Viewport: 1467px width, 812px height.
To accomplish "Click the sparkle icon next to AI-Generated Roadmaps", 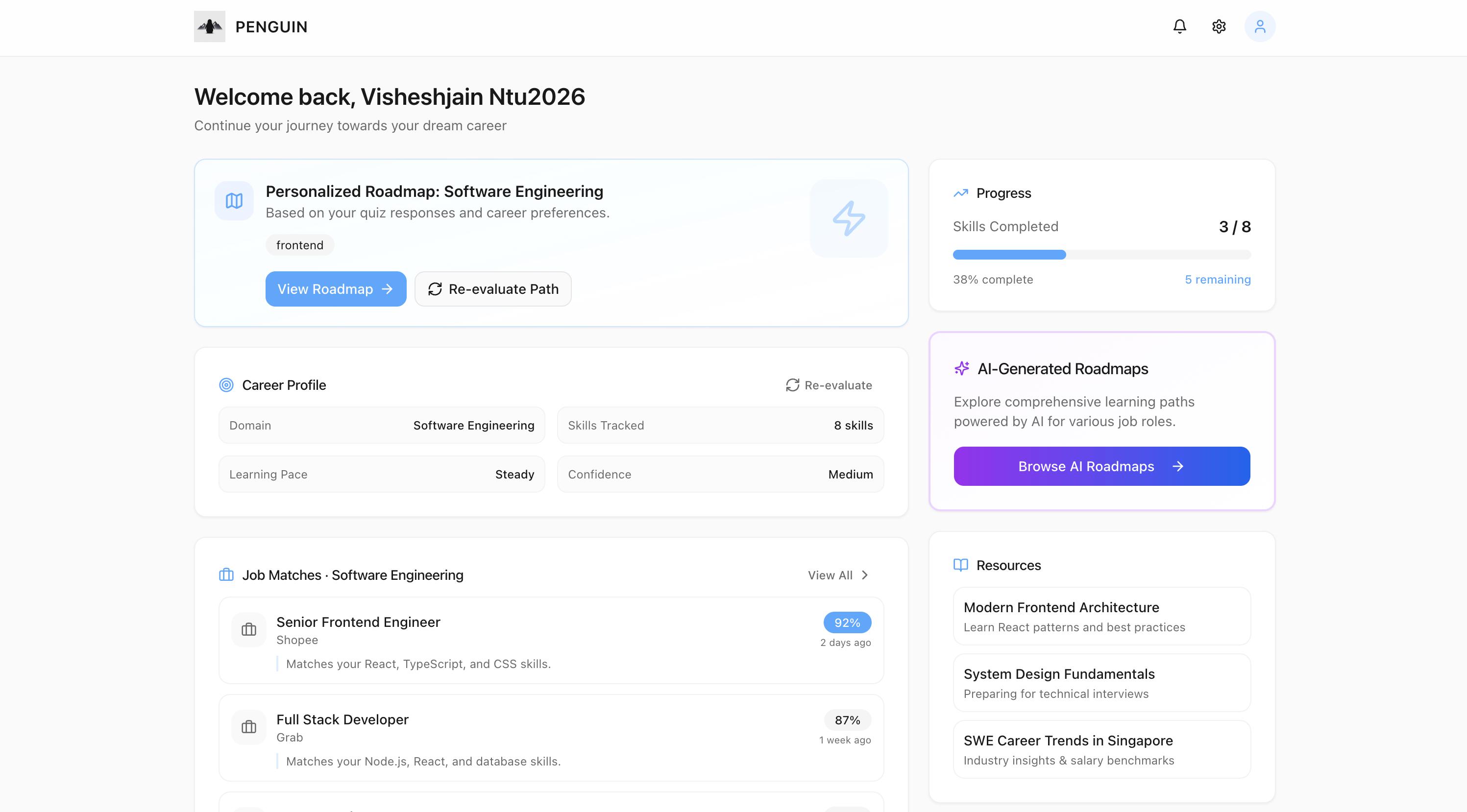I will tap(962, 369).
